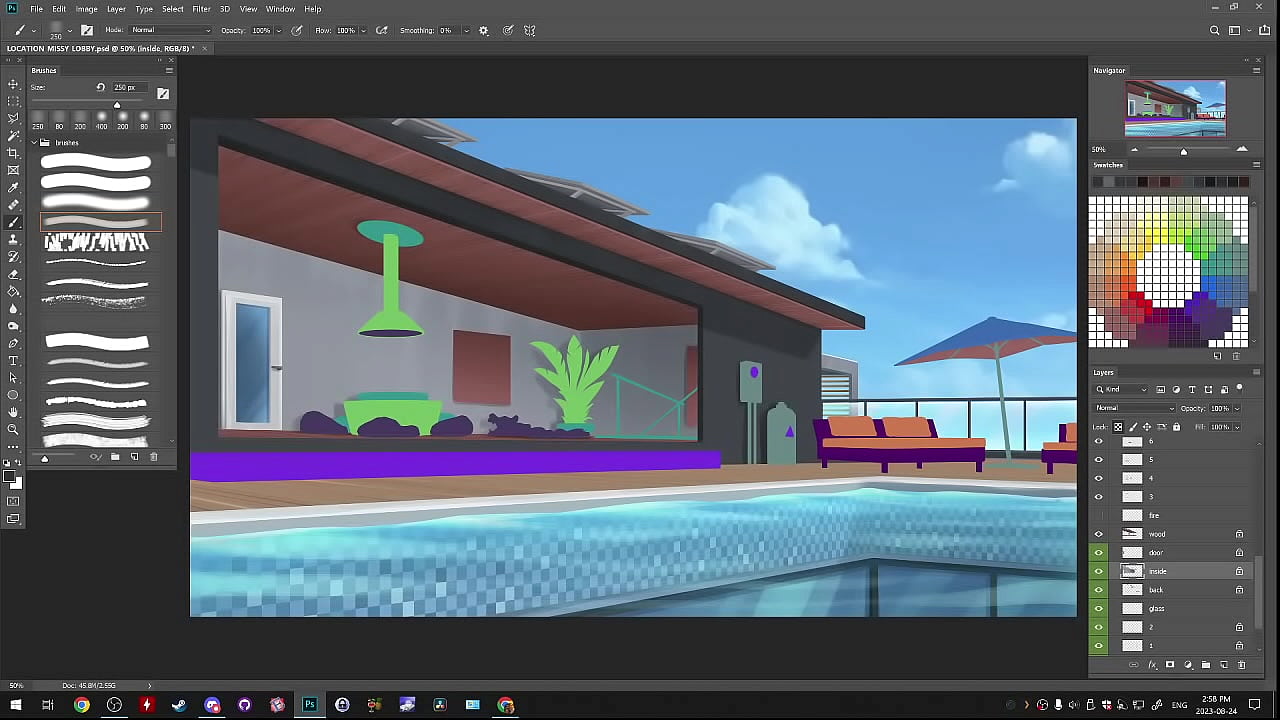Open the Filter menu
Viewport: 1280px width, 720px height.
tap(201, 9)
